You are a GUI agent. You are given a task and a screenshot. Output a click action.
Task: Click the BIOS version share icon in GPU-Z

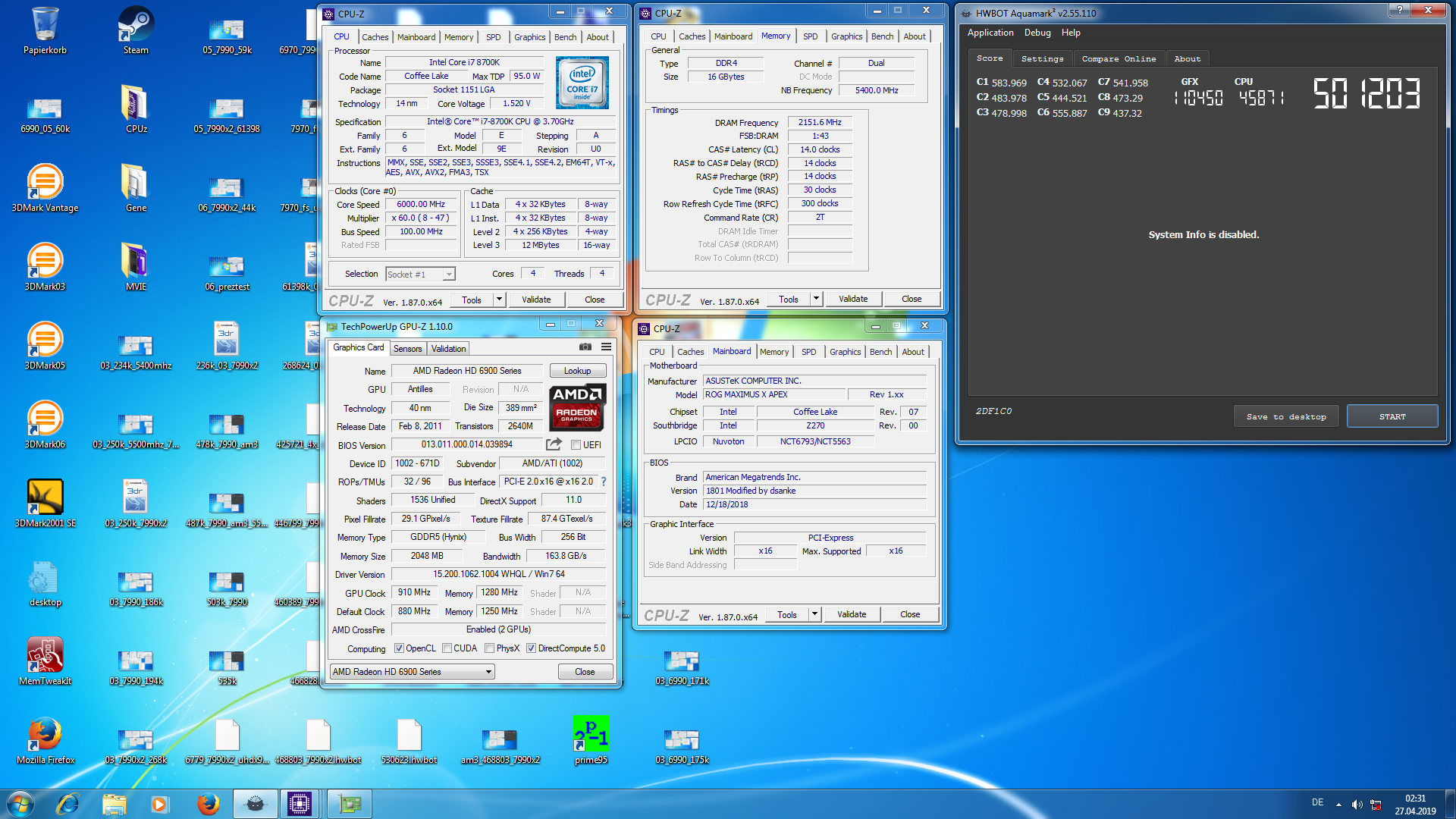[x=554, y=444]
